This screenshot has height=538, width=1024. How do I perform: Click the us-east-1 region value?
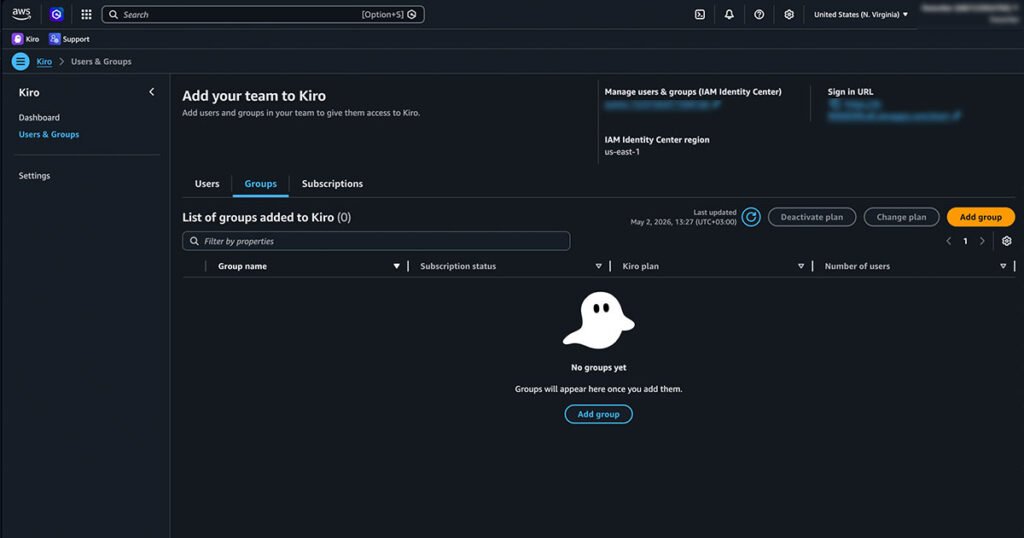tap(622, 152)
